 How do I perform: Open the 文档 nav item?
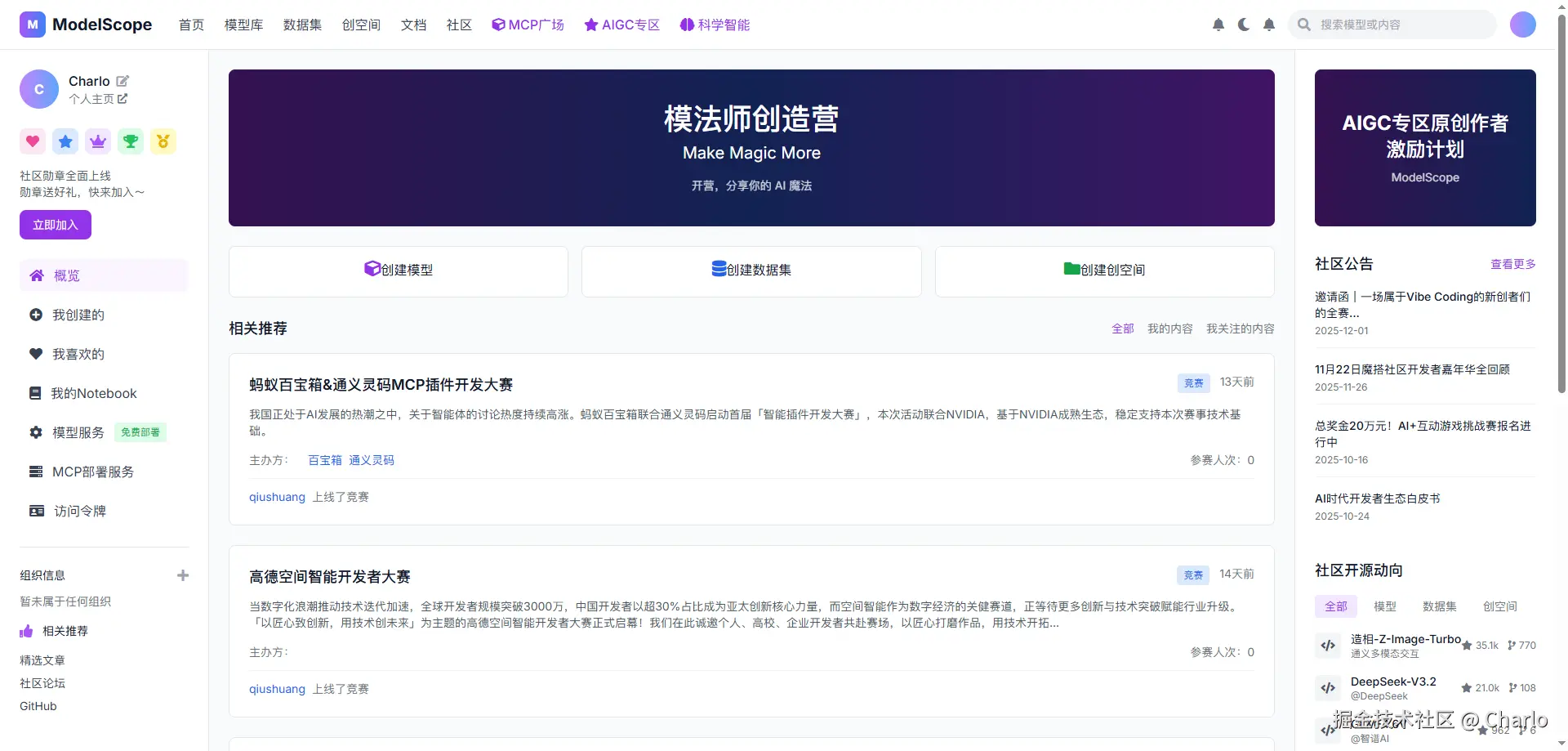tap(414, 25)
